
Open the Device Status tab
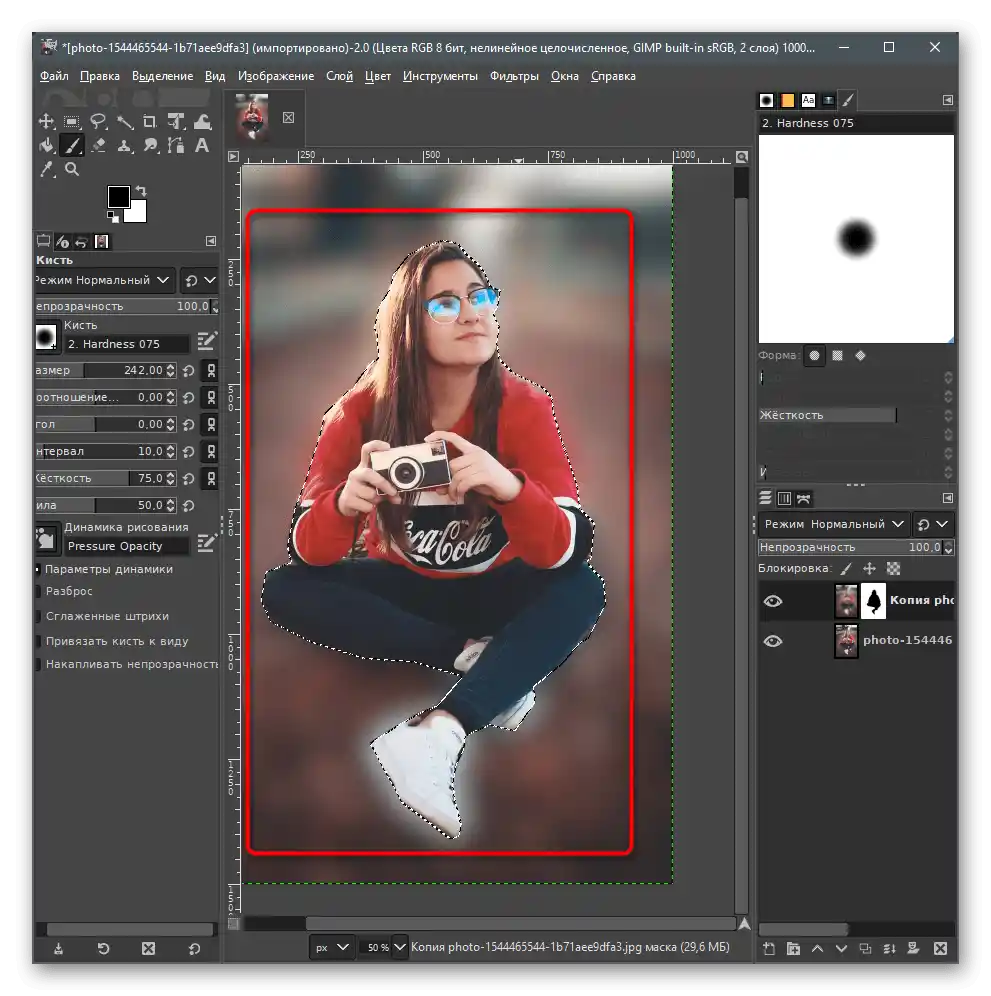coord(62,241)
